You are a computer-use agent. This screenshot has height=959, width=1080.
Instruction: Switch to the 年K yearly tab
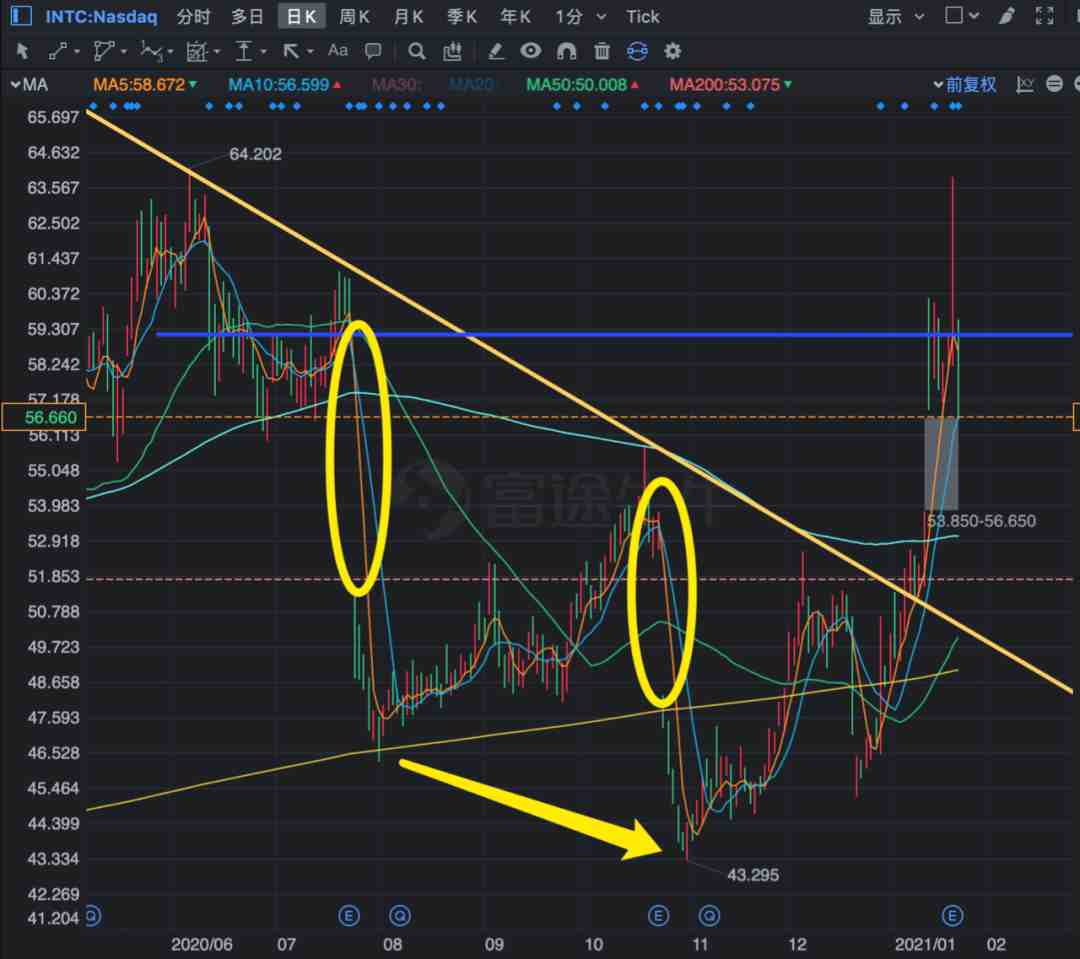(x=516, y=17)
